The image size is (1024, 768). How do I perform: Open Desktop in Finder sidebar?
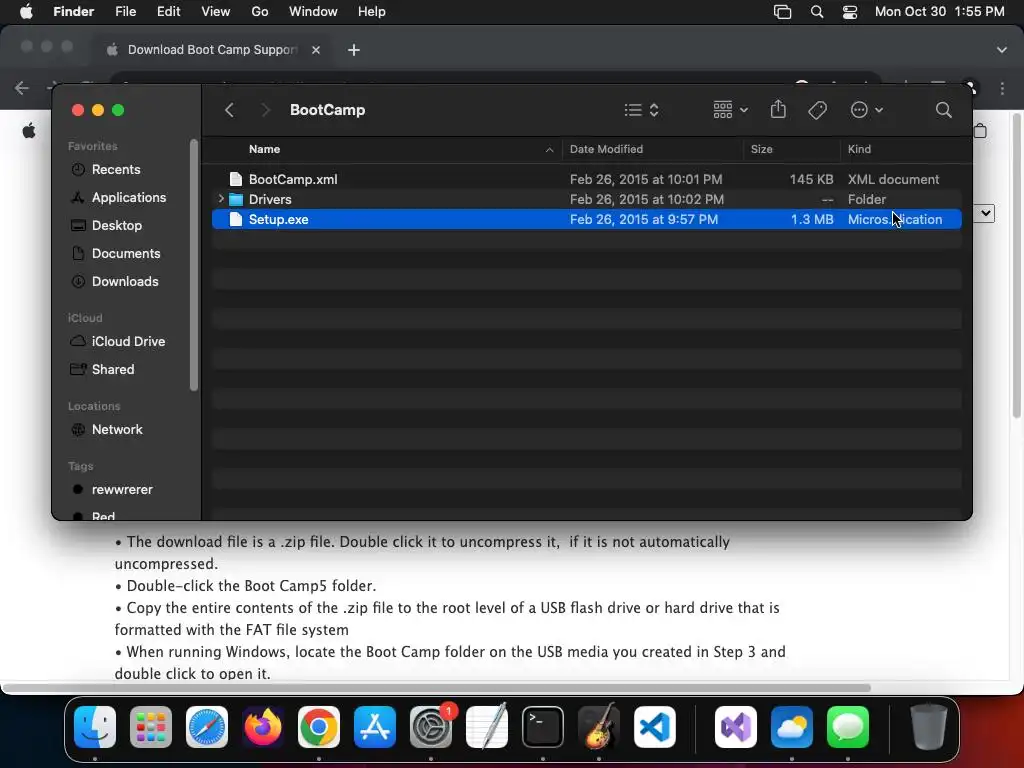[117, 225]
